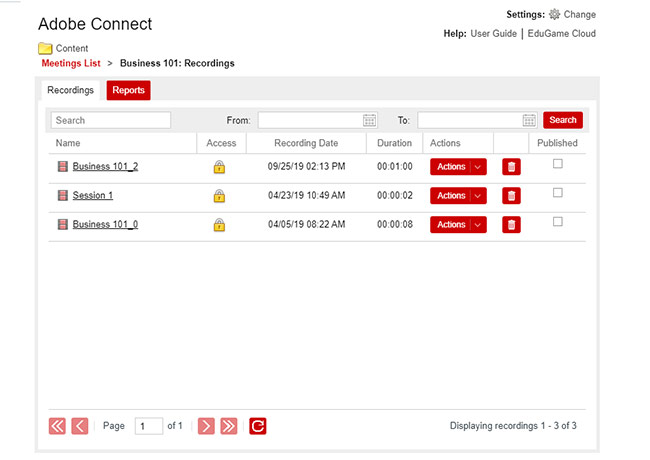Delete the Business 101_2 recording via trash icon
The height and width of the screenshot is (460, 650).
pos(511,167)
